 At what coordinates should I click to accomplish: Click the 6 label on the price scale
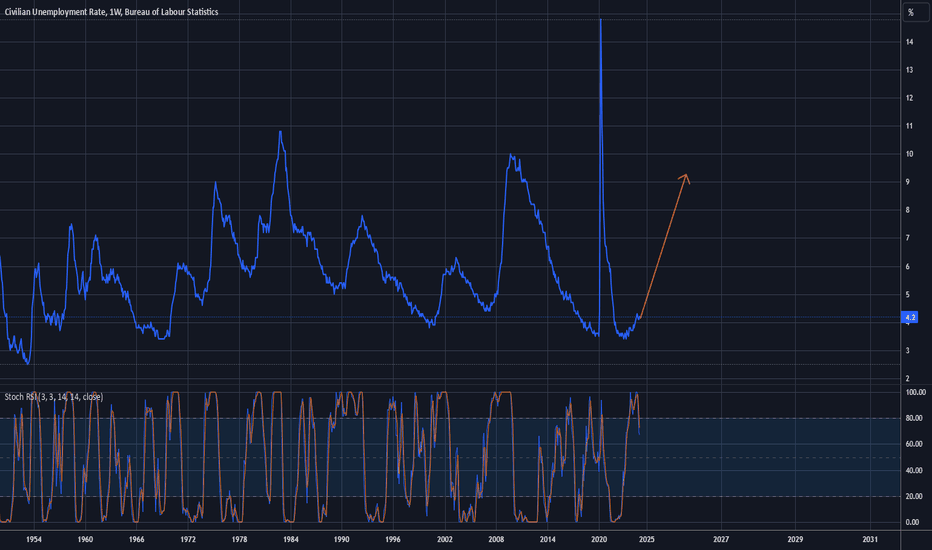[908, 266]
